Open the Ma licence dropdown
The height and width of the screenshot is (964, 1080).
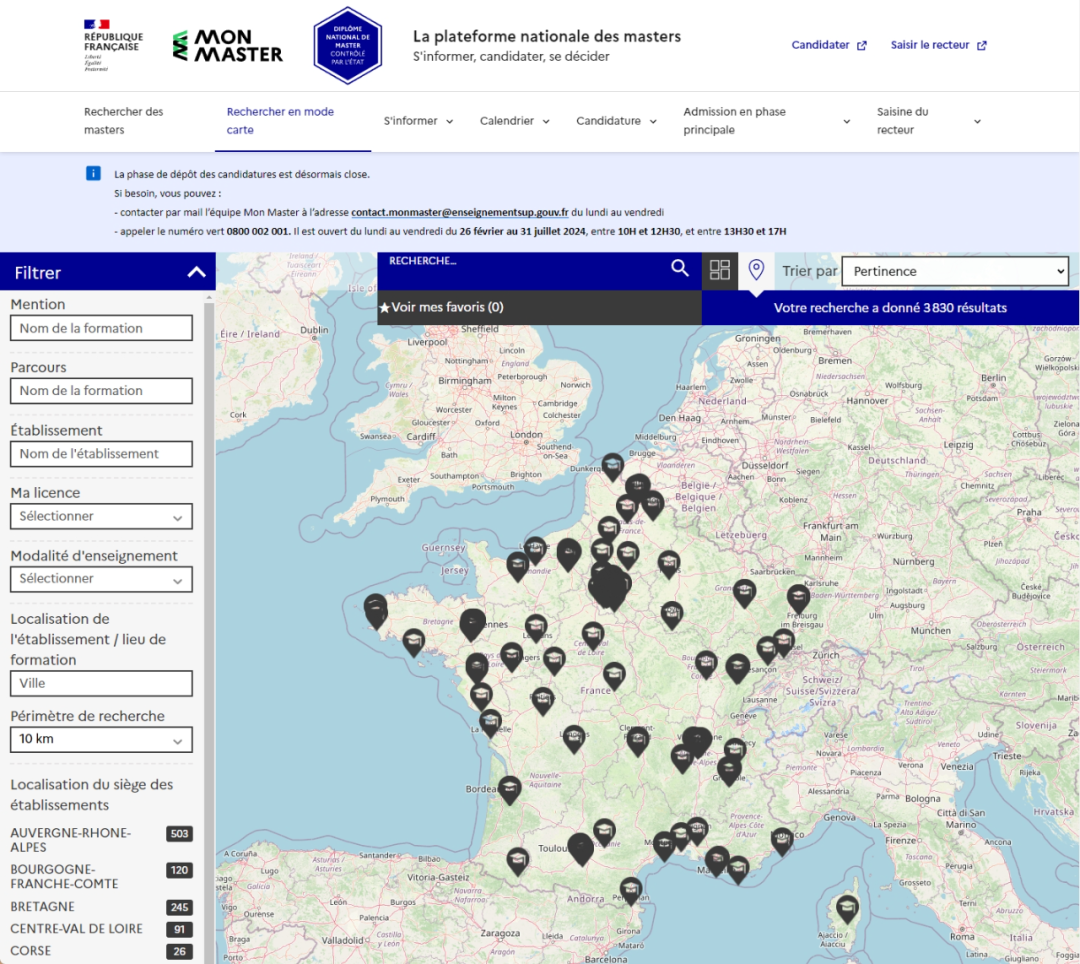coord(101,516)
